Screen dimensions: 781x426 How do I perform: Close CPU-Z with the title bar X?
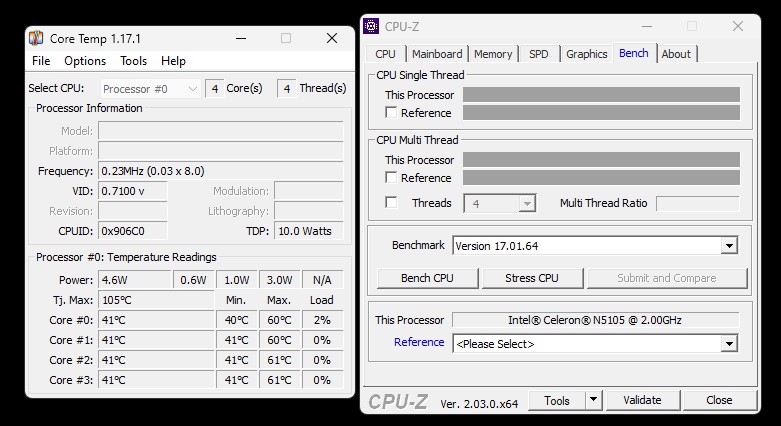738,26
